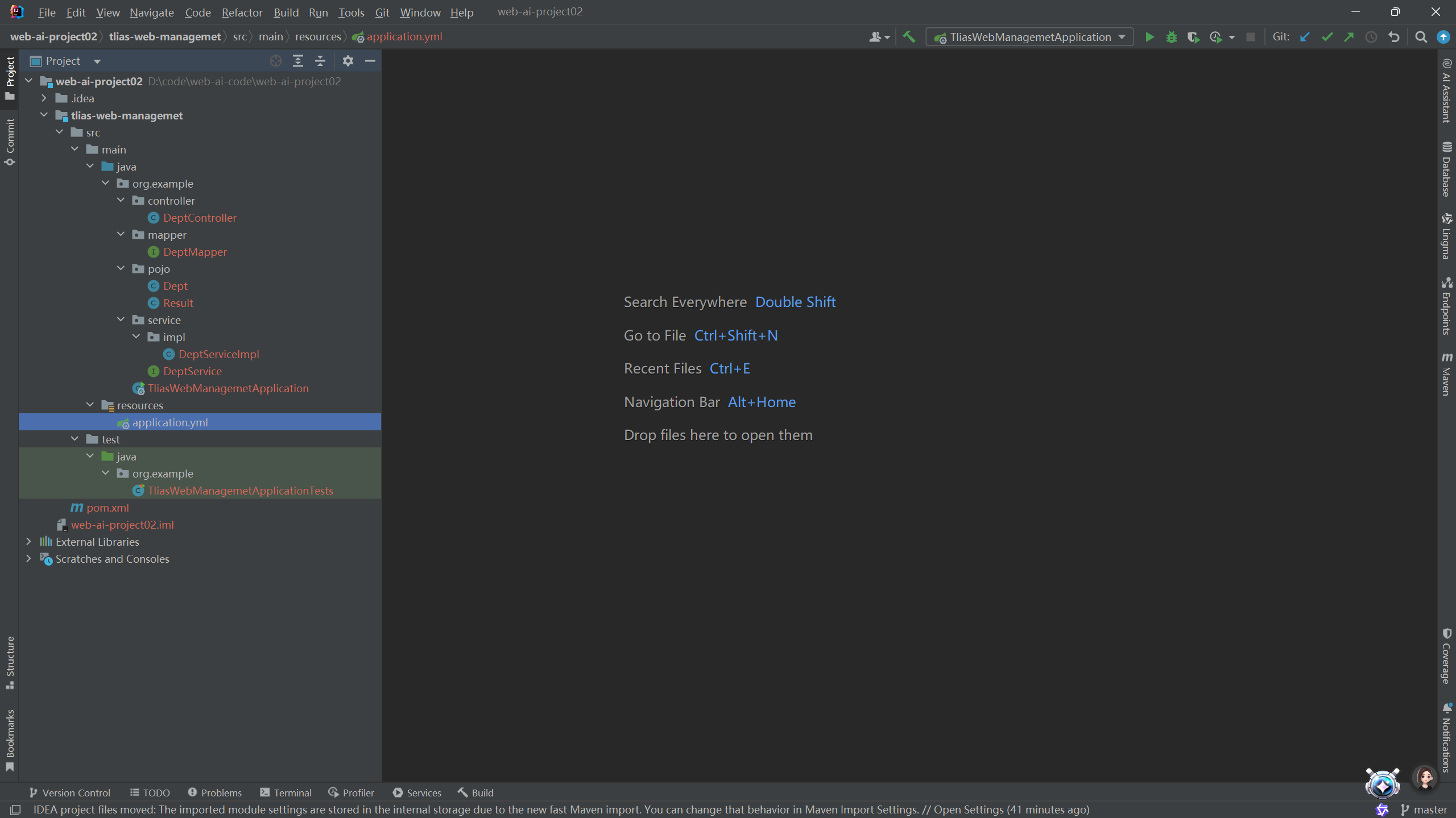Click Collapse All in Project panel
This screenshot has height=818, width=1456.
pyautogui.click(x=320, y=61)
